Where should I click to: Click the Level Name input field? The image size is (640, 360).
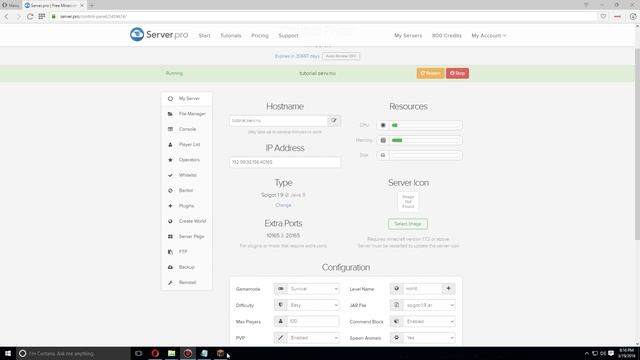[422, 289]
